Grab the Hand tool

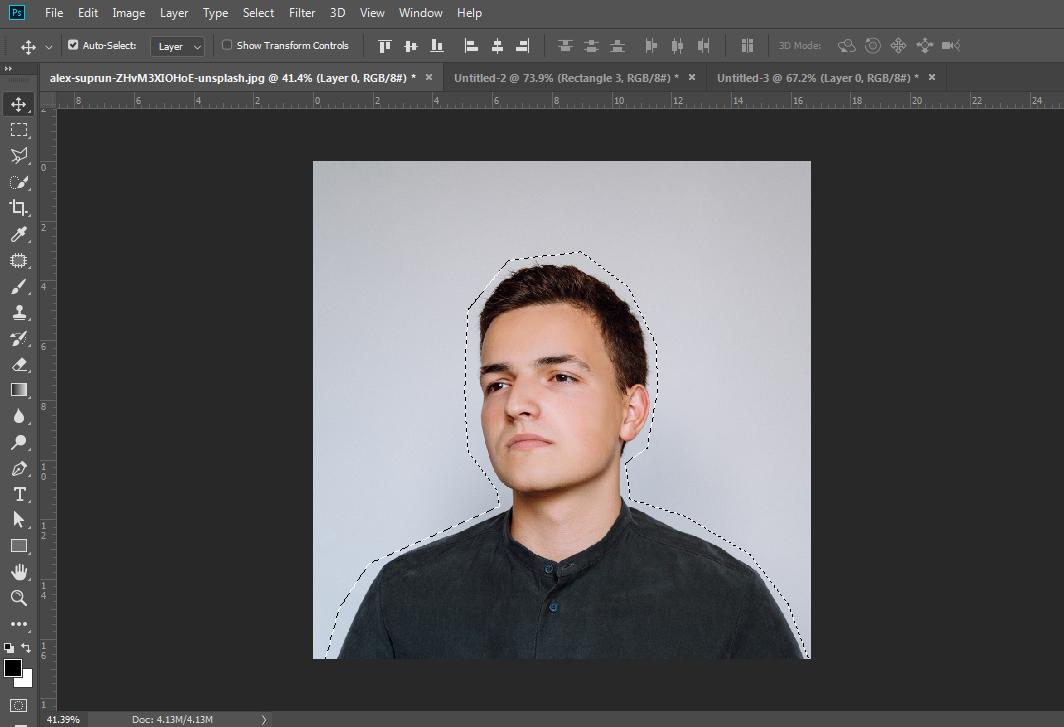[20, 572]
